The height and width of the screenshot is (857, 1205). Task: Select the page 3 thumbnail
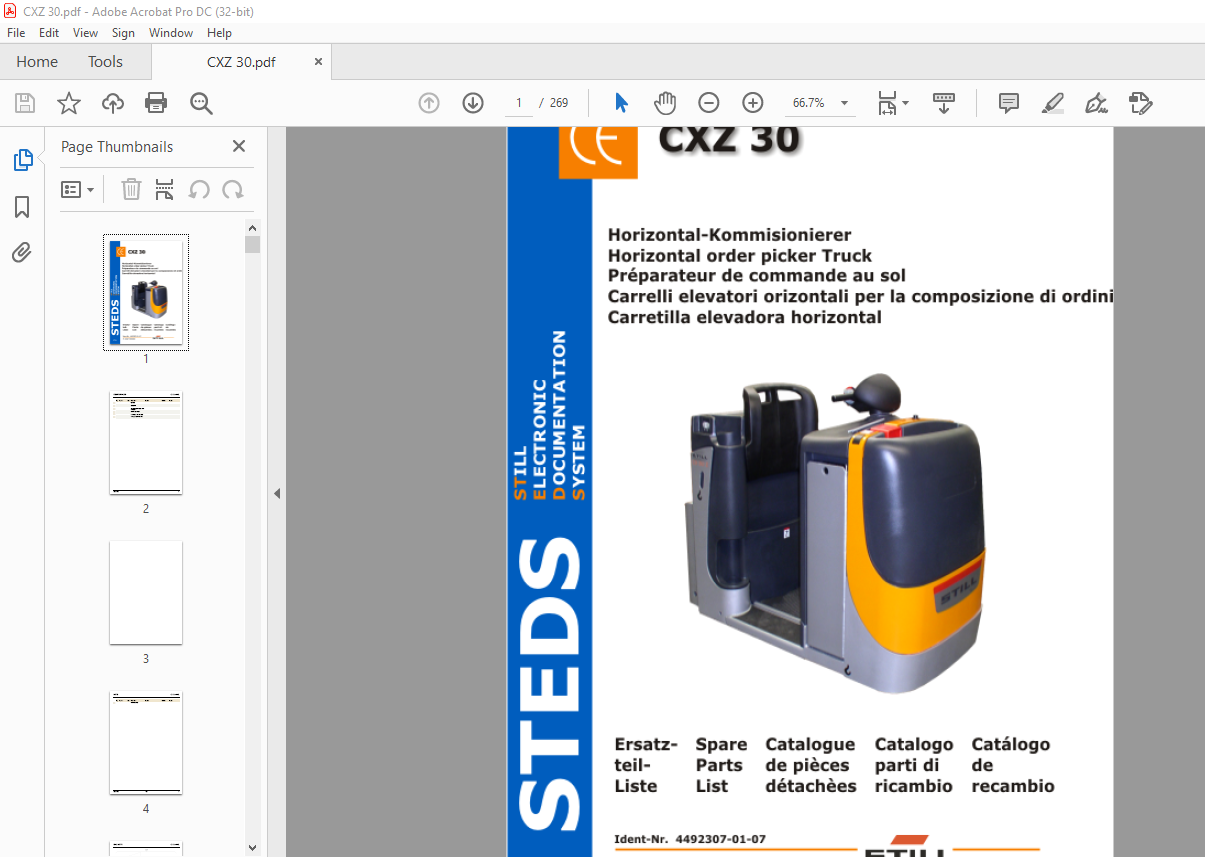coord(146,593)
